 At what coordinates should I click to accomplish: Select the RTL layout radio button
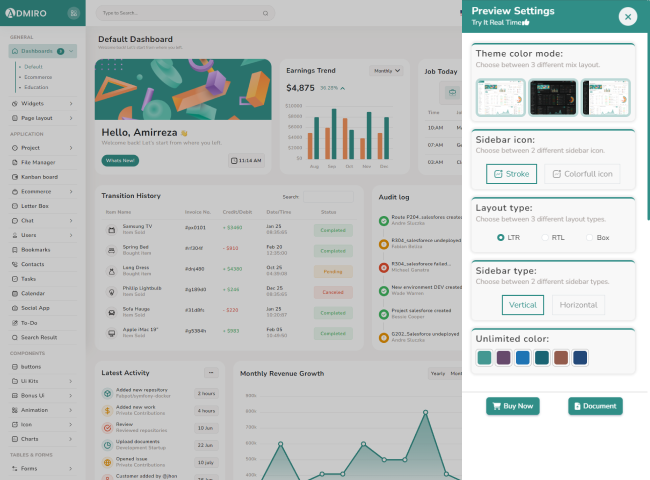pos(546,238)
